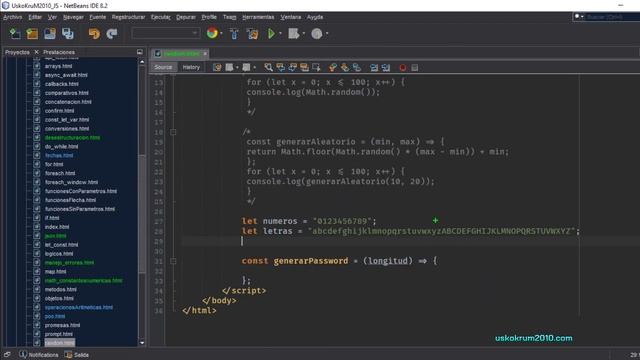This screenshot has width=640, height=360.
Task: Click Find Next Occurrence icon
Action: pos(293,67)
